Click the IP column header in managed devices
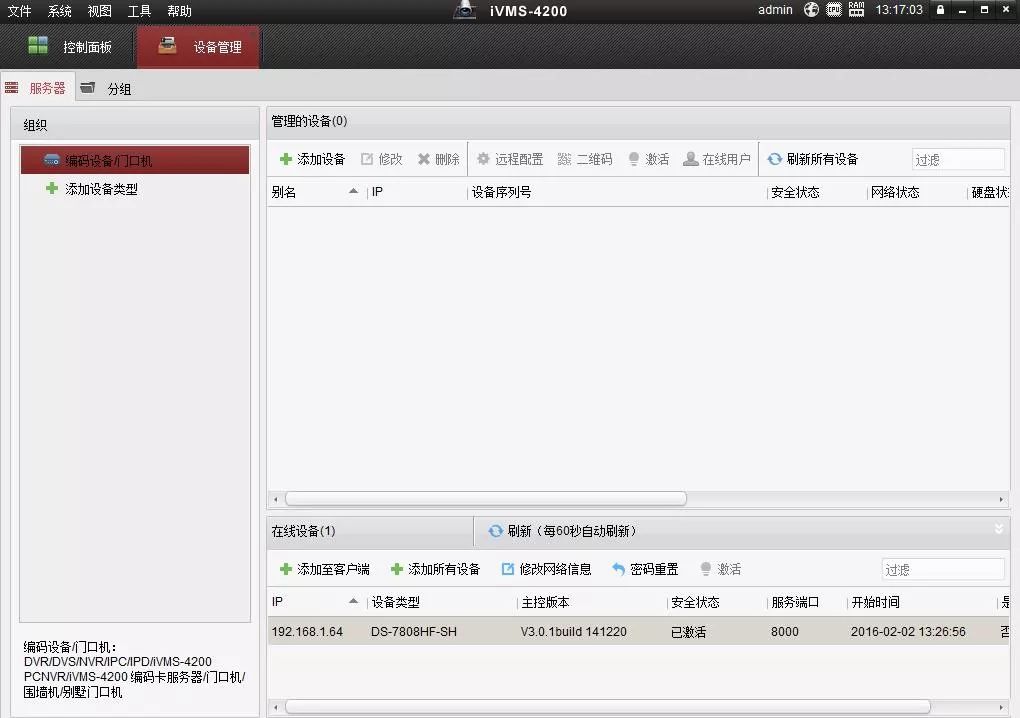The width and height of the screenshot is (1020, 718). 418,192
